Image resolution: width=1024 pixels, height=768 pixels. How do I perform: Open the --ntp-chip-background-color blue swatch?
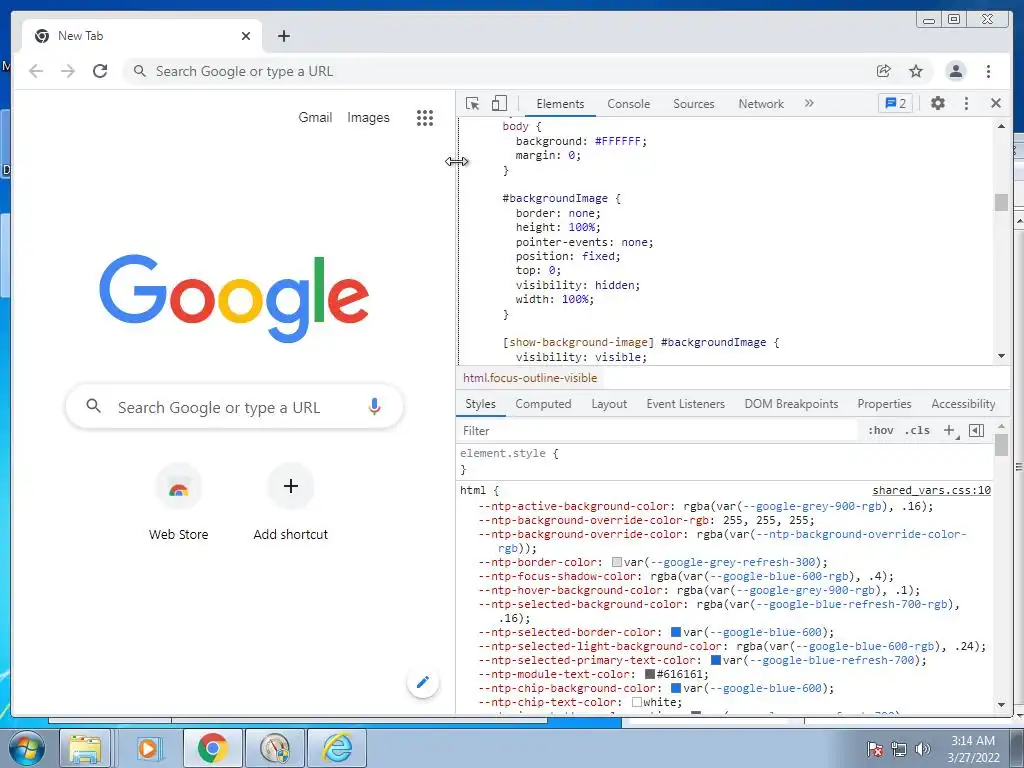[x=676, y=688]
